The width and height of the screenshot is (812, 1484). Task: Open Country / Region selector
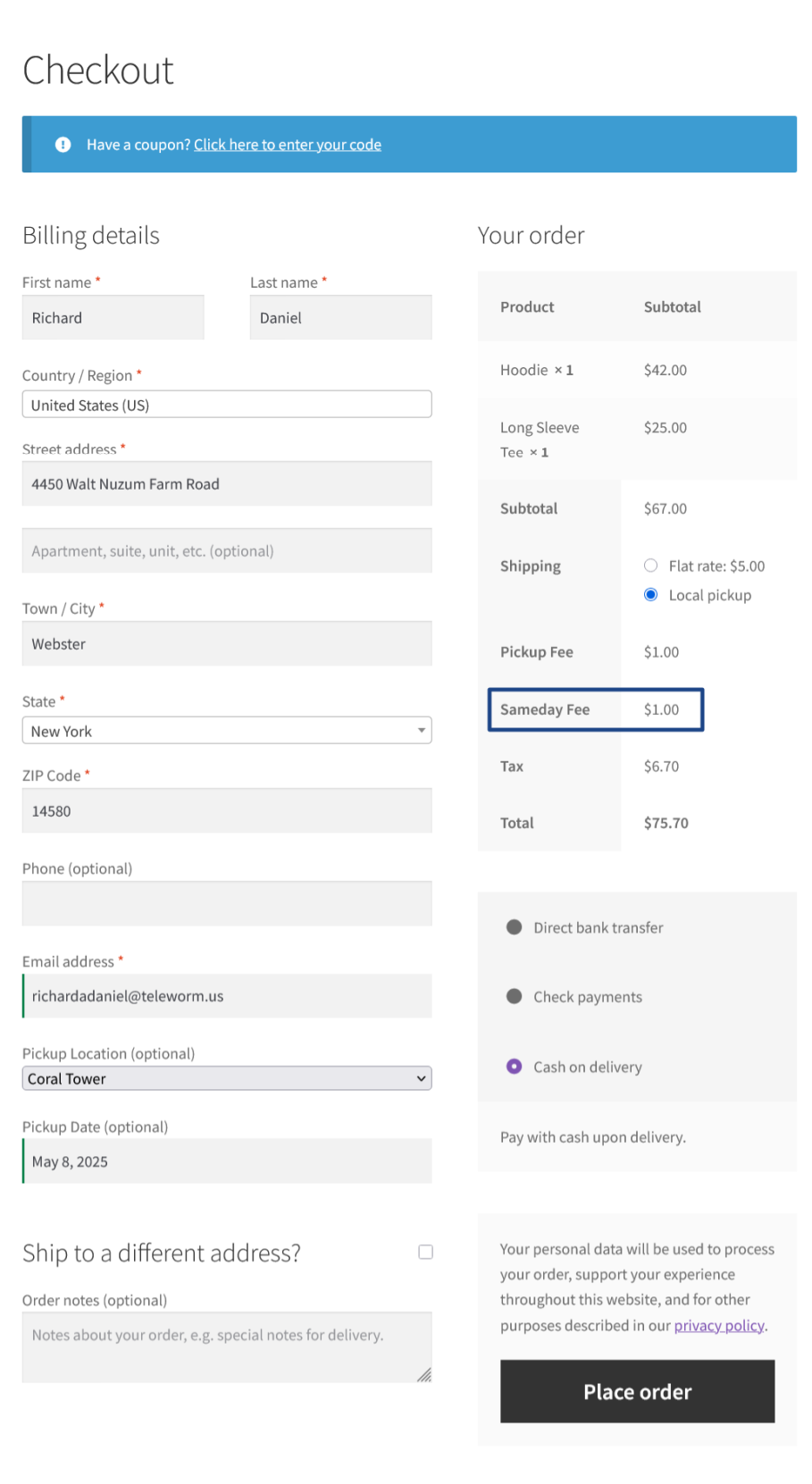(227, 405)
